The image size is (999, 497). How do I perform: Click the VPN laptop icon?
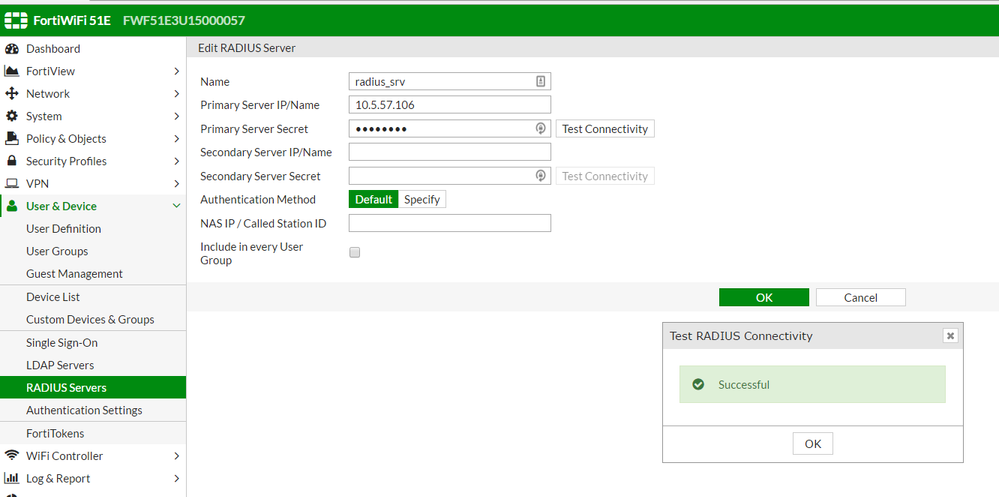point(11,184)
